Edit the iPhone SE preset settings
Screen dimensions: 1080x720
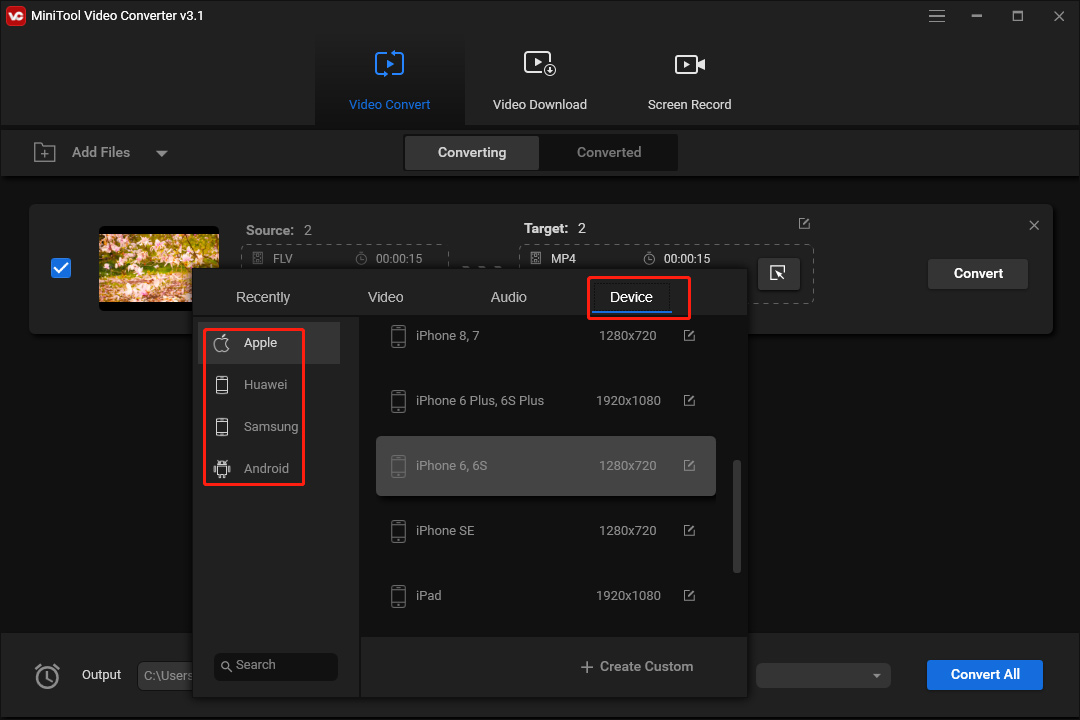689,531
